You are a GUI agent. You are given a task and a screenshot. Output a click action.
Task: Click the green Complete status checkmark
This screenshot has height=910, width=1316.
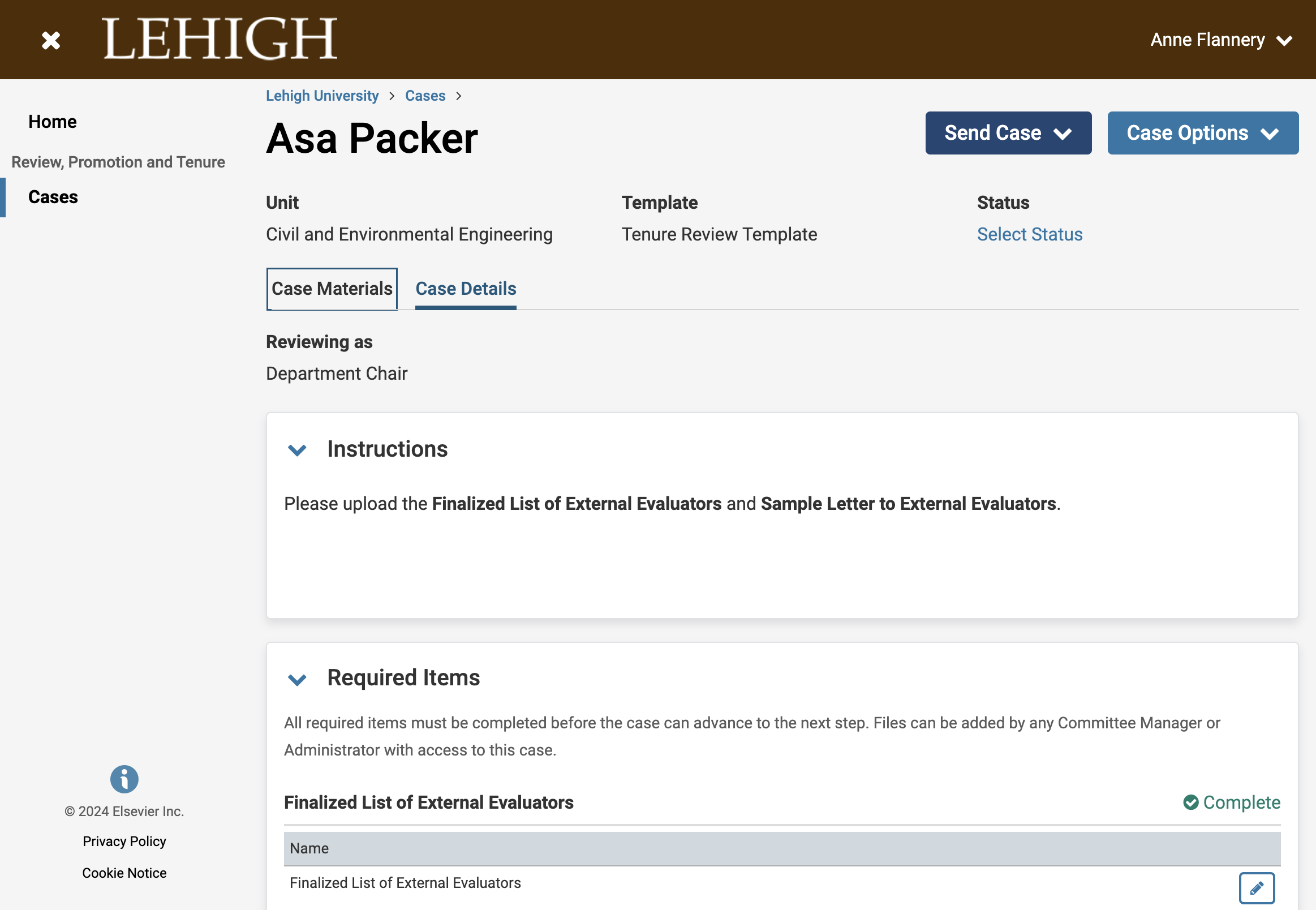[x=1191, y=802]
